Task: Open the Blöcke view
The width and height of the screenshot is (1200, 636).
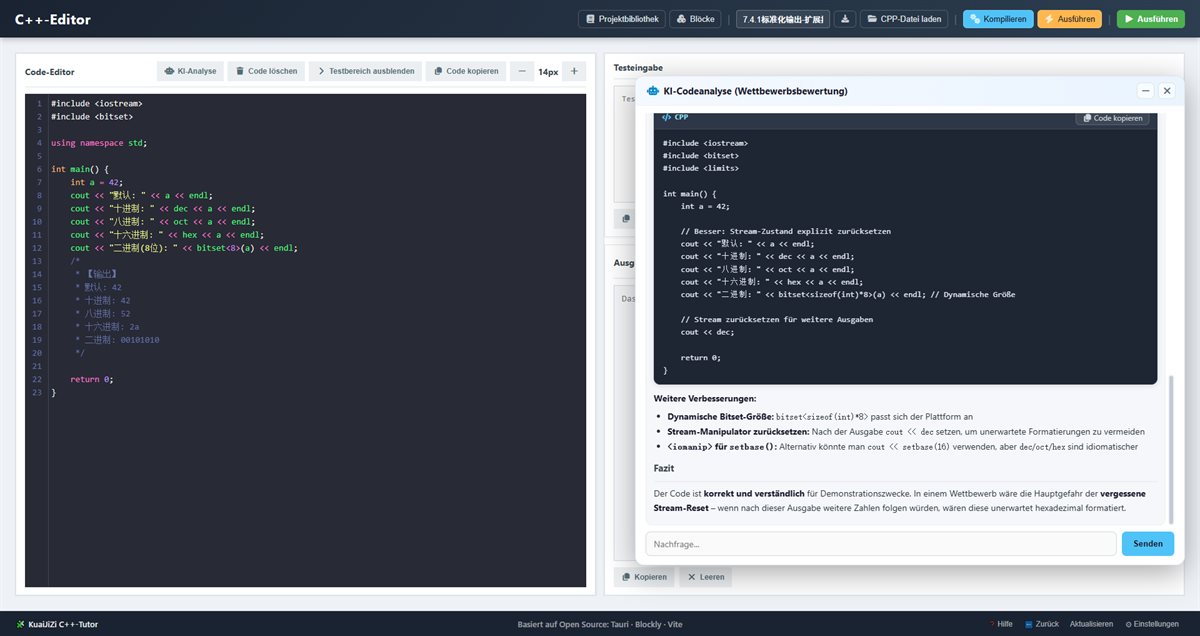Action: click(694, 19)
